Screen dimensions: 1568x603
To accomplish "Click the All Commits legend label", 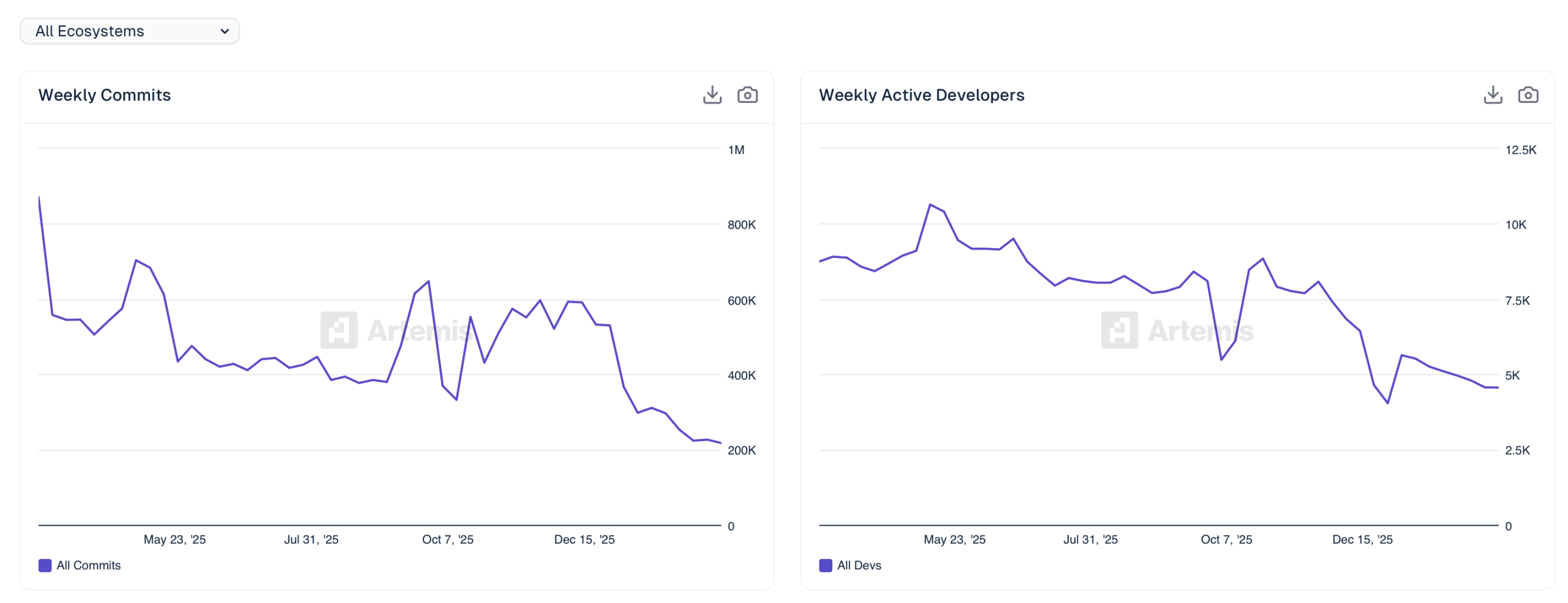I will pos(88,565).
